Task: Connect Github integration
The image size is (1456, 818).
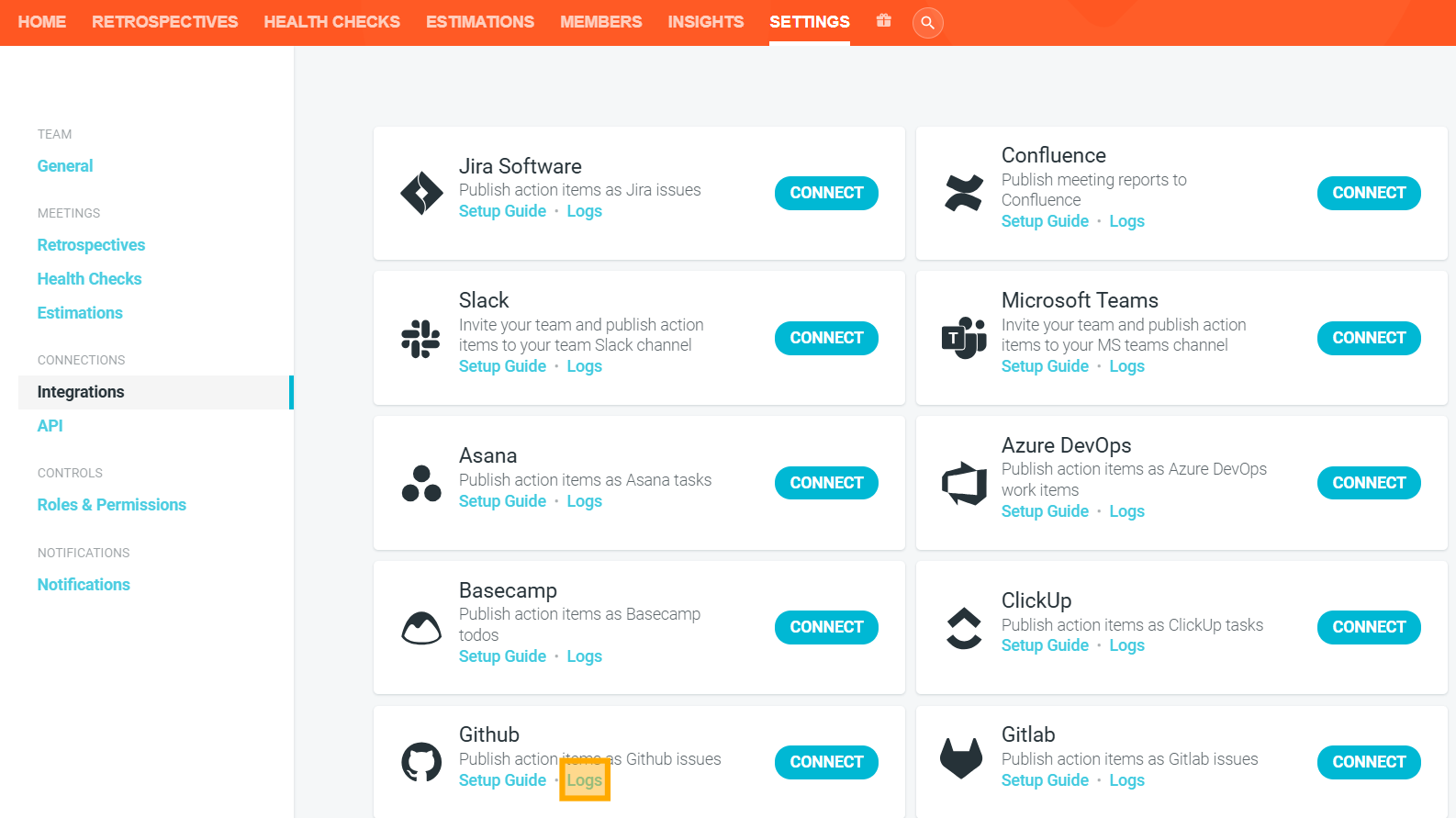Action: coord(826,762)
